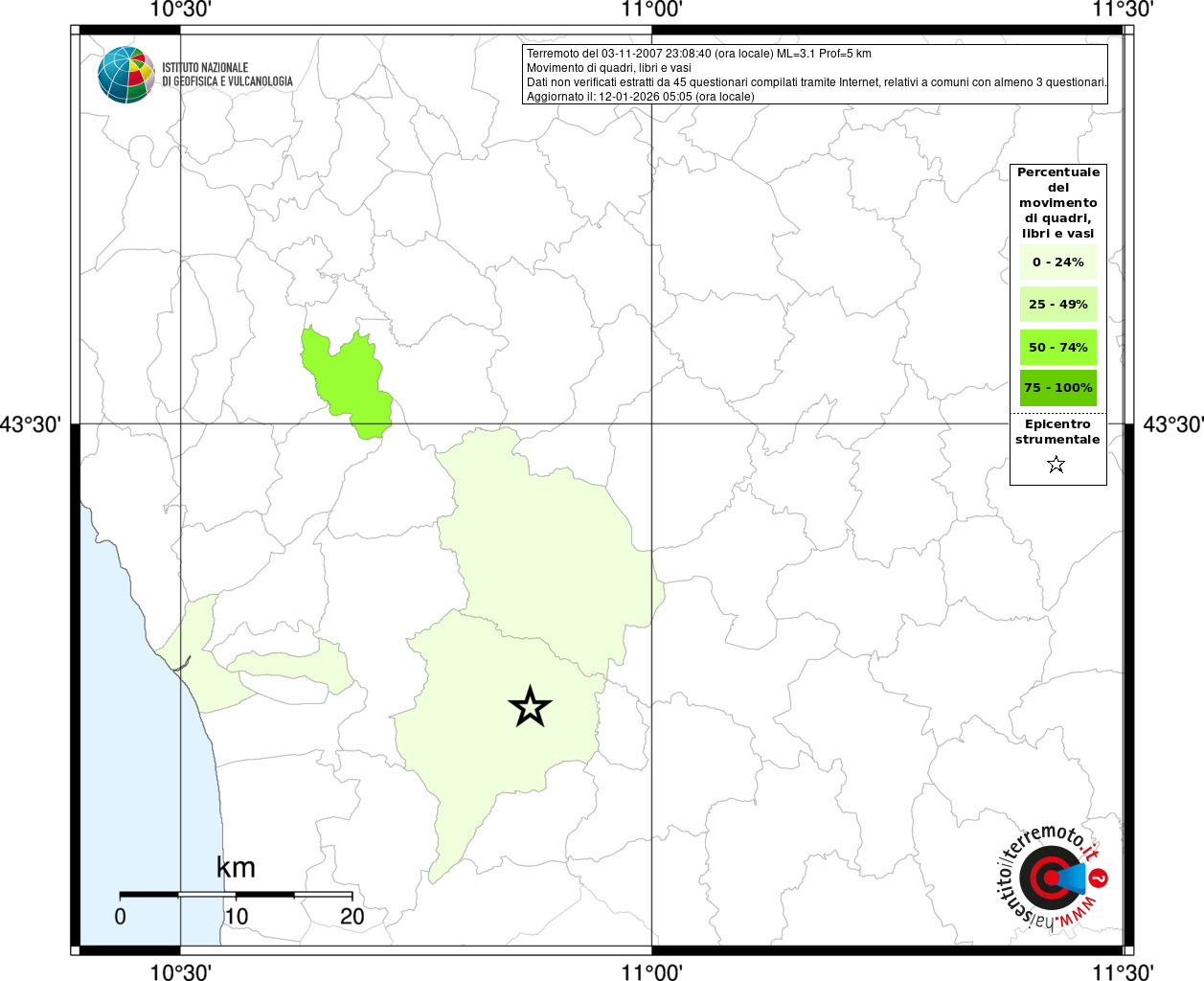Image resolution: width=1204 pixels, height=981 pixels.
Task: Click the 'km' scale unit label
Action: pos(236,867)
